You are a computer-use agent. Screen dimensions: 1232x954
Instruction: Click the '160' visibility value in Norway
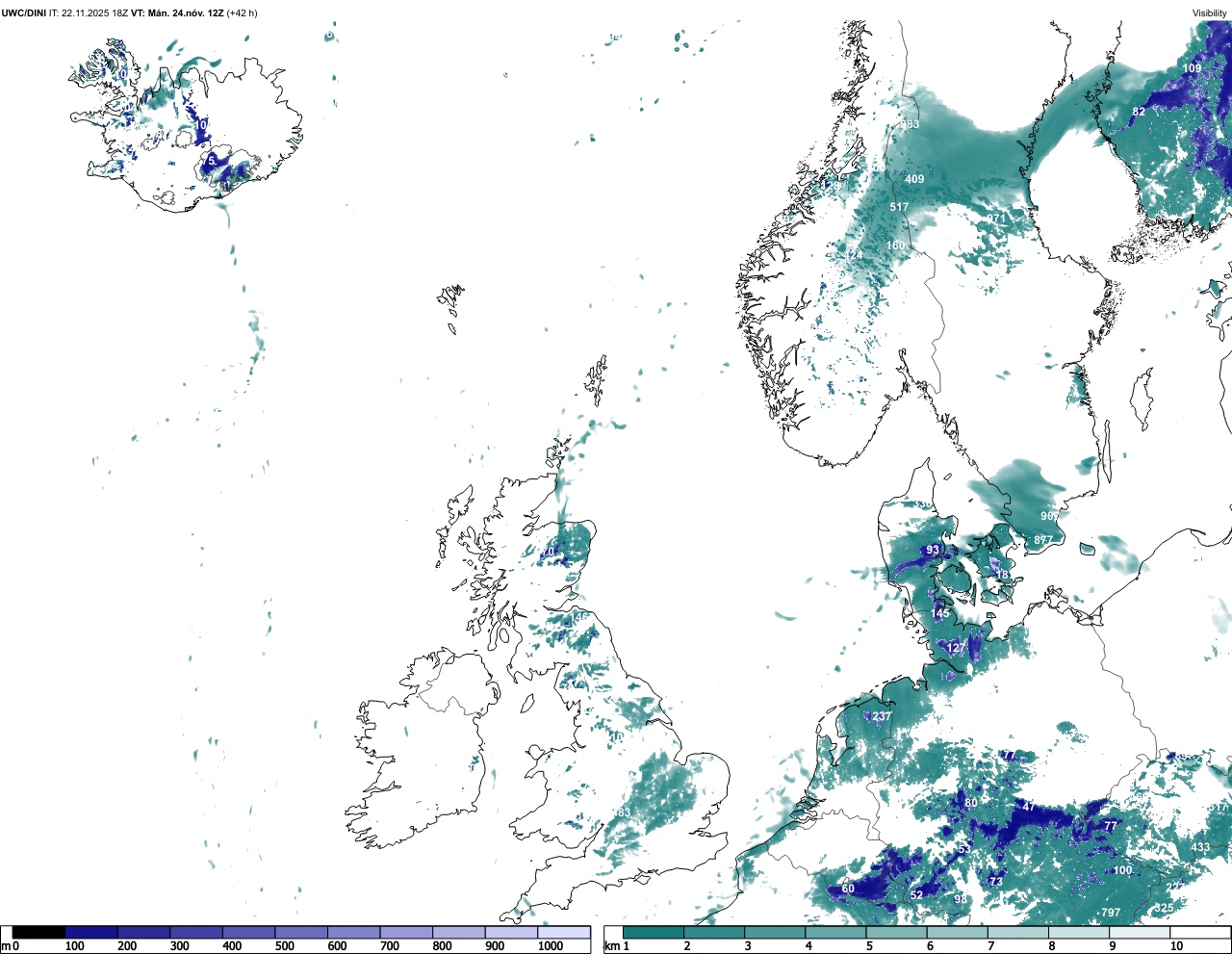point(895,245)
